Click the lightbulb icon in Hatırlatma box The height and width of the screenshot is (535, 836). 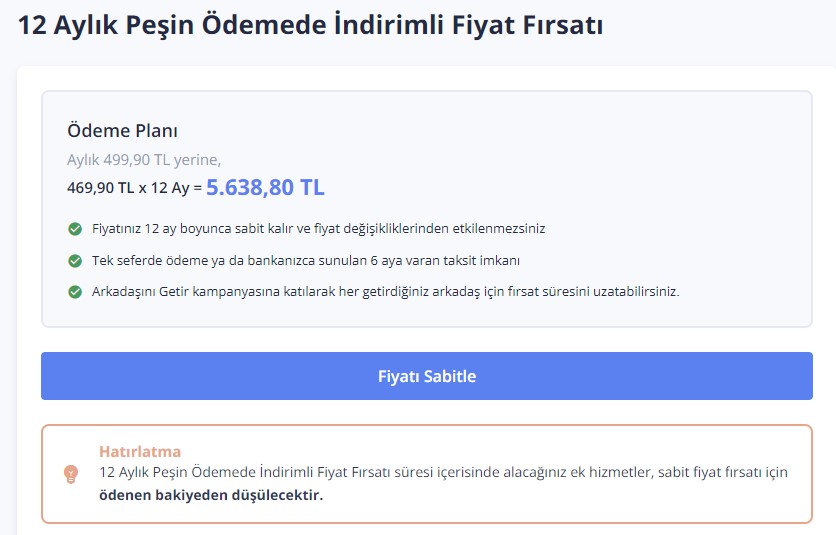point(71,473)
